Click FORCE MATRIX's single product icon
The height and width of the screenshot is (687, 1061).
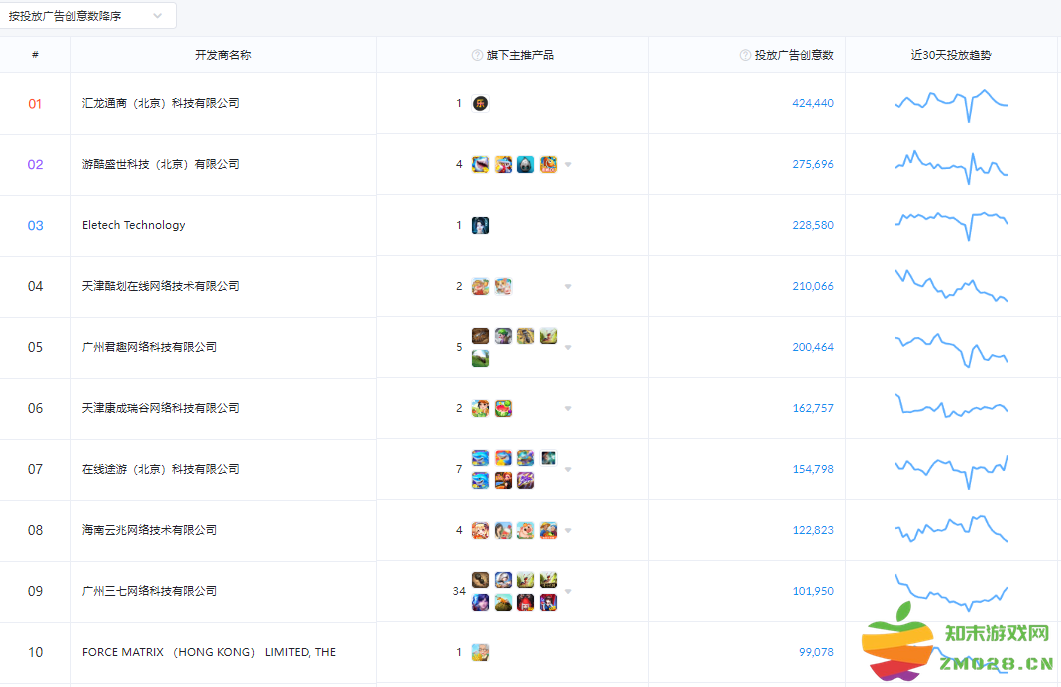[480, 652]
